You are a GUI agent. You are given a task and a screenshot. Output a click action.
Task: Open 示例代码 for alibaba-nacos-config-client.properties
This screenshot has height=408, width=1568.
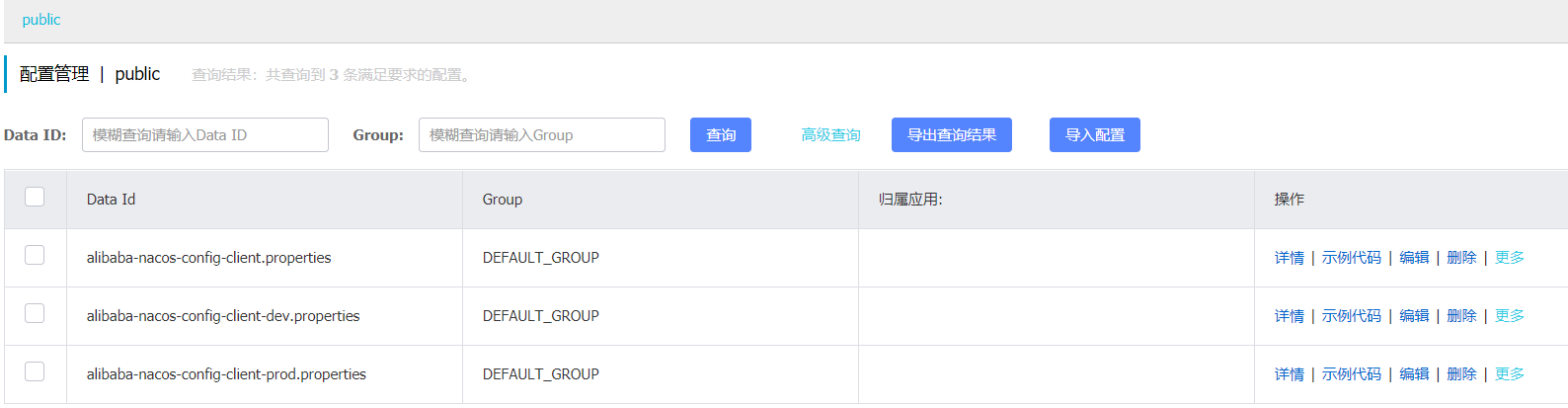coord(1351,258)
